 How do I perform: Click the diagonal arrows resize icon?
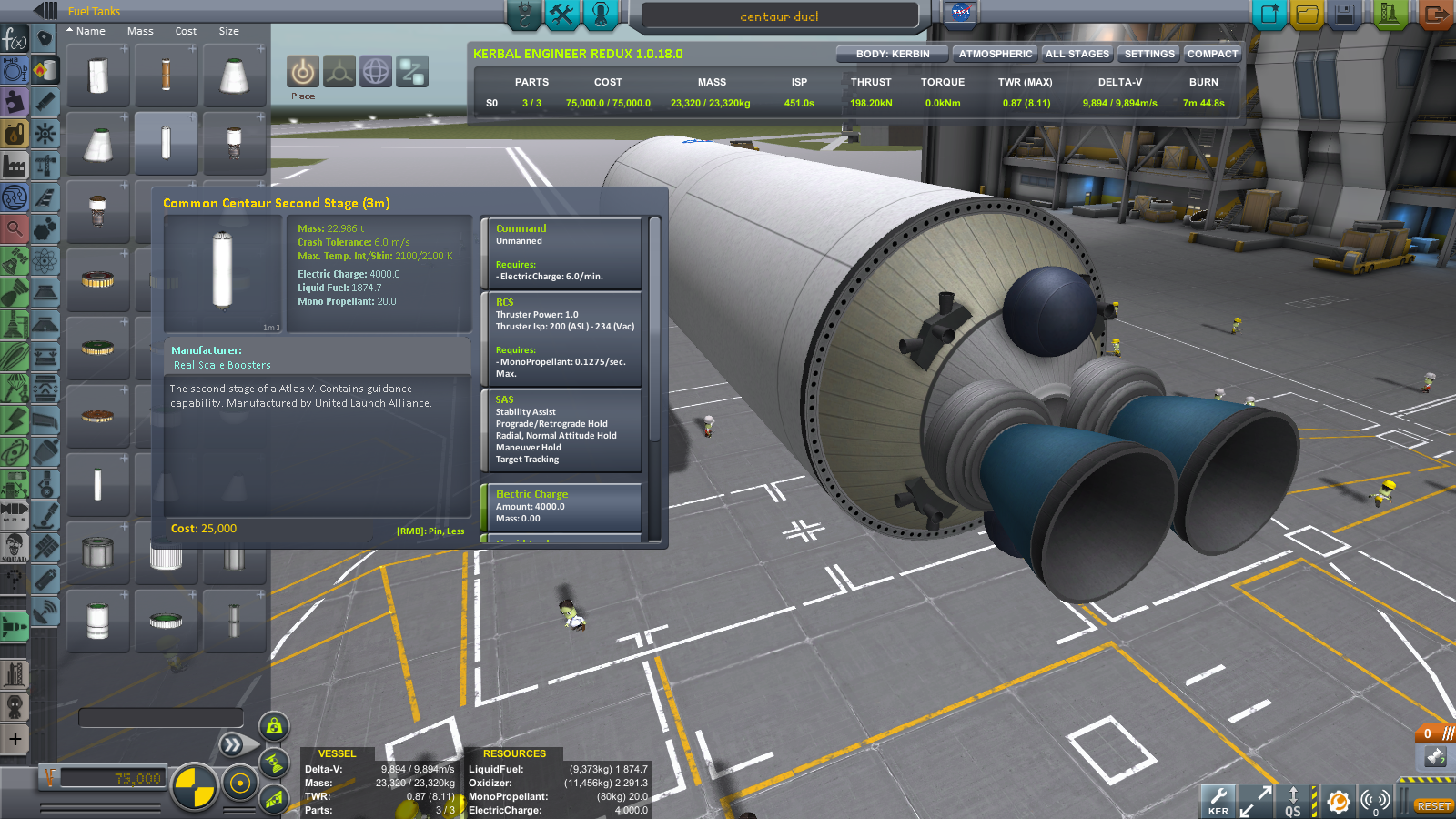[x=1256, y=801]
